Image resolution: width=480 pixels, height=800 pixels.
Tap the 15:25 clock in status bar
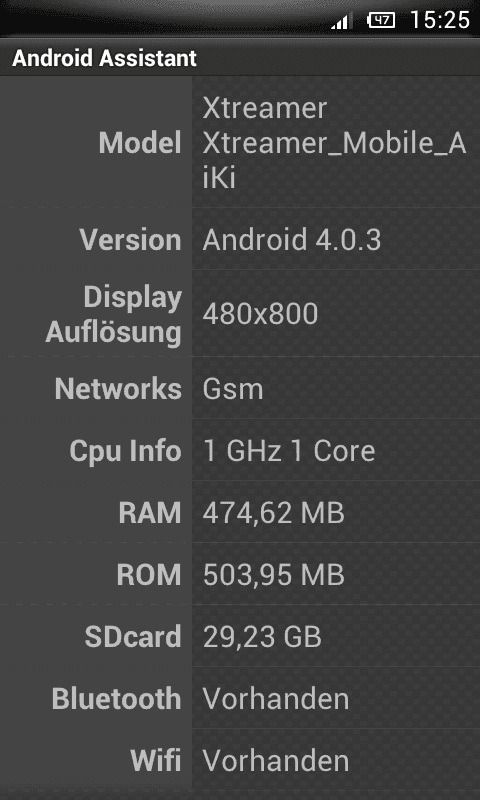point(440,20)
